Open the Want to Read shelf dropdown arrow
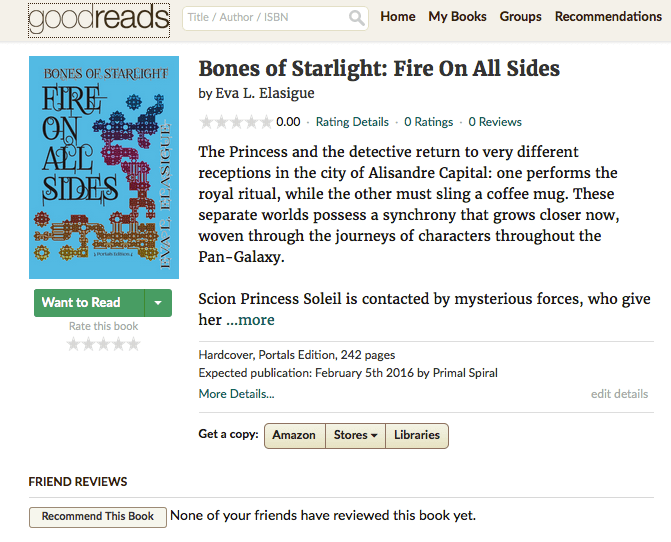671x542 pixels. click(158, 303)
